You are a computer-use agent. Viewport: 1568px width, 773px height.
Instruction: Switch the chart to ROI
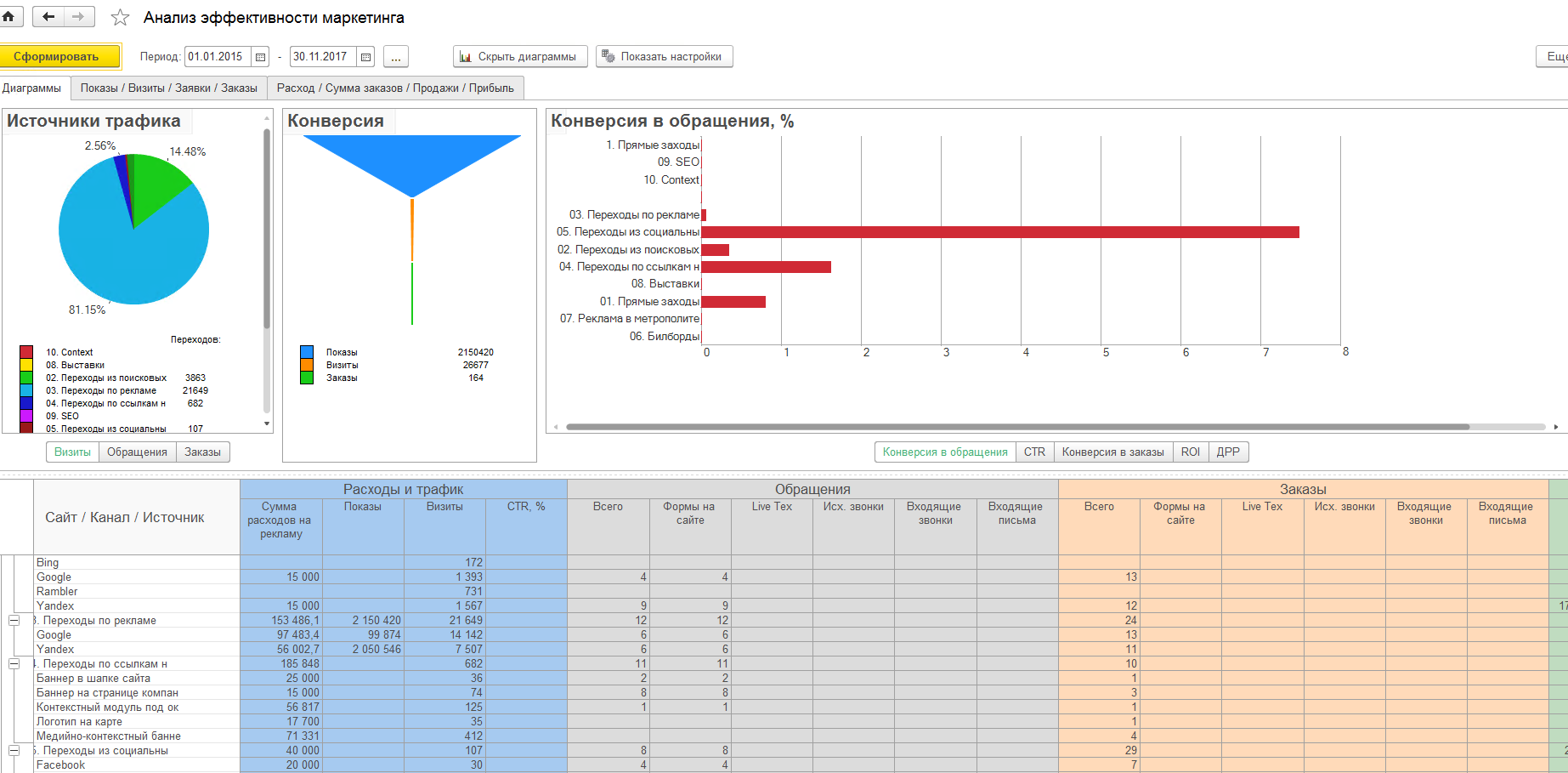tap(1190, 452)
